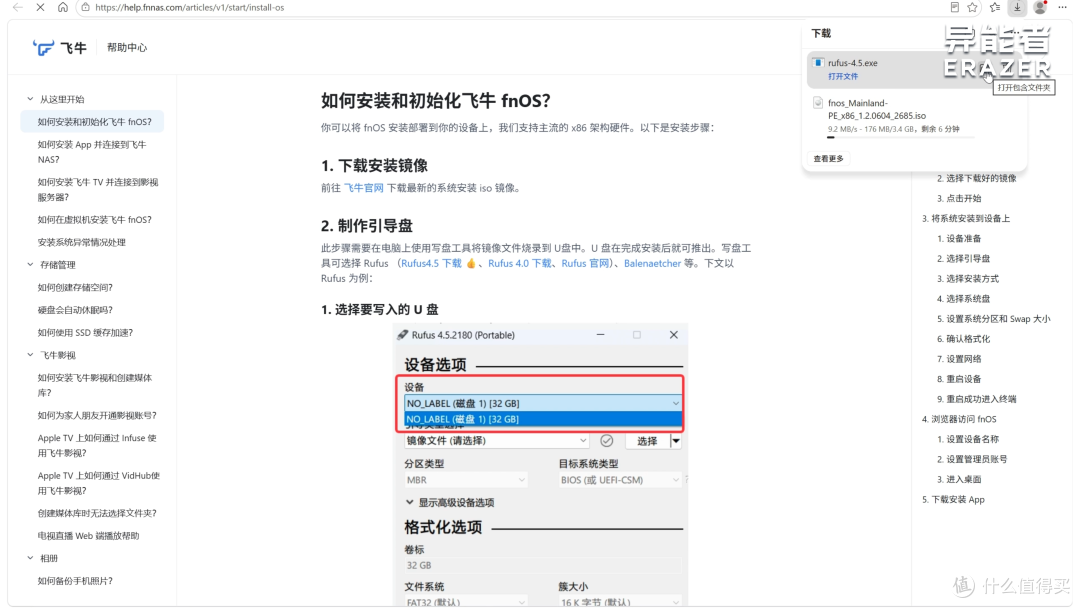Click the Rufus checkmark verify icon
Image resolution: width=1080 pixels, height=608 pixels.
point(606,440)
